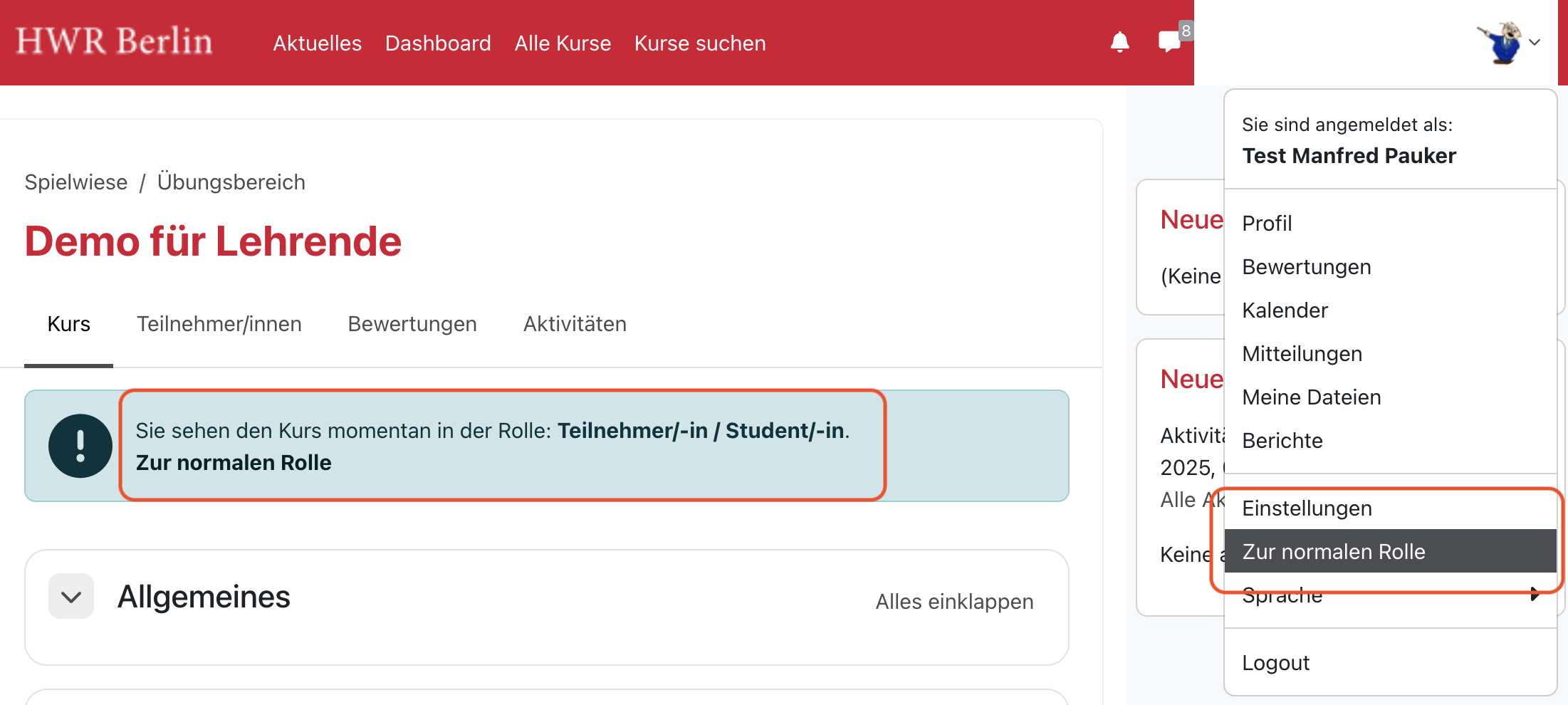Viewport: 1568px width, 705px height.
Task: Switch to the Bewertungen tab
Action: [412, 324]
